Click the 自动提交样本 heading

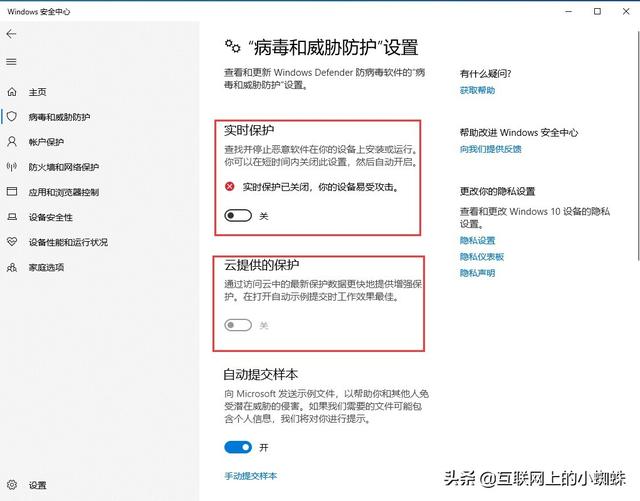point(260,374)
